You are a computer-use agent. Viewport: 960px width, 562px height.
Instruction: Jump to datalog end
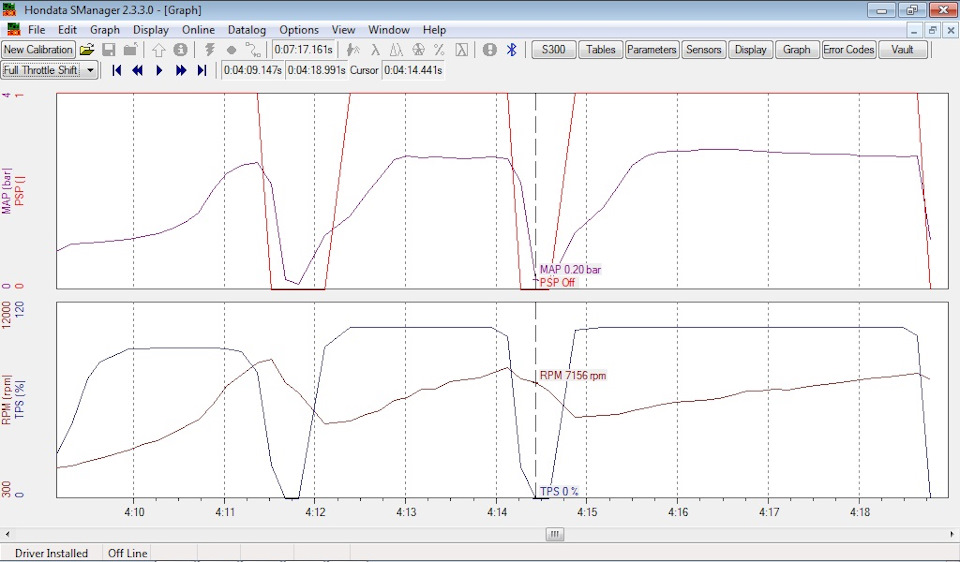[202, 70]
